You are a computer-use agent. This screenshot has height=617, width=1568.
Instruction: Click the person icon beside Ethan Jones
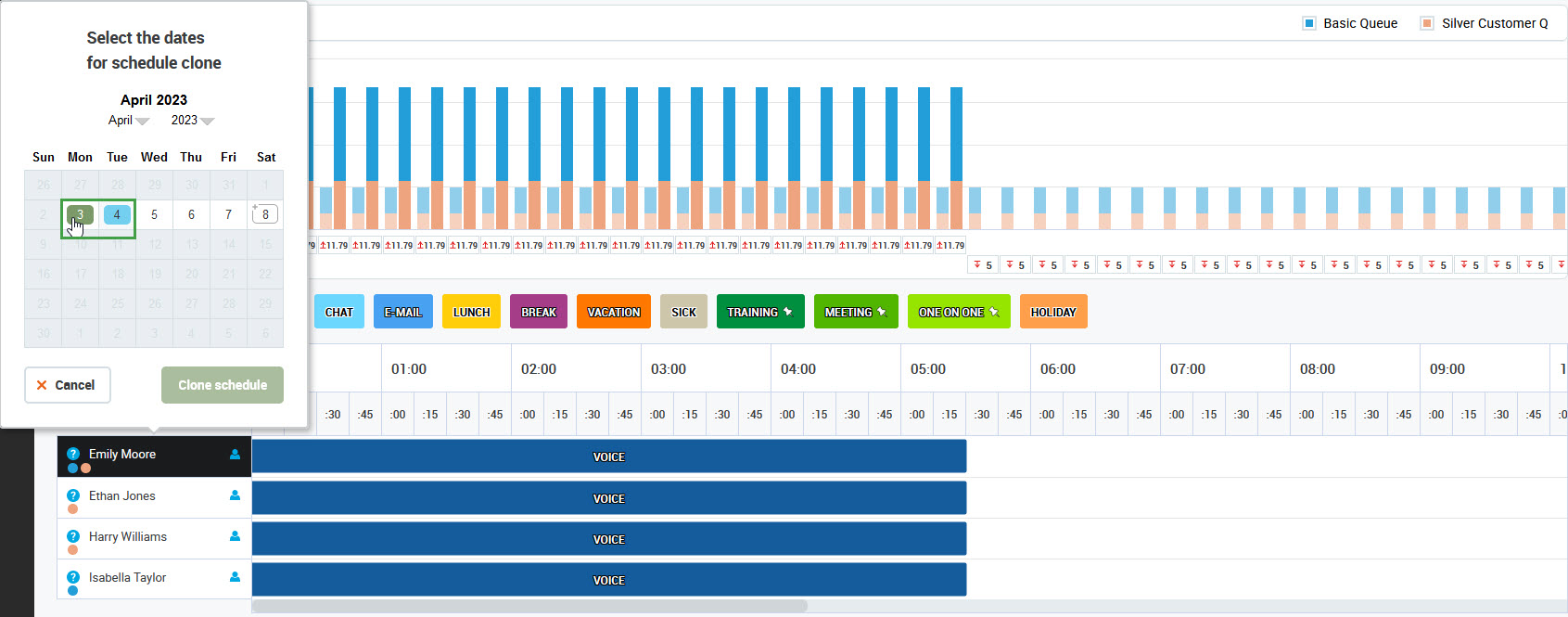(235, 495)
